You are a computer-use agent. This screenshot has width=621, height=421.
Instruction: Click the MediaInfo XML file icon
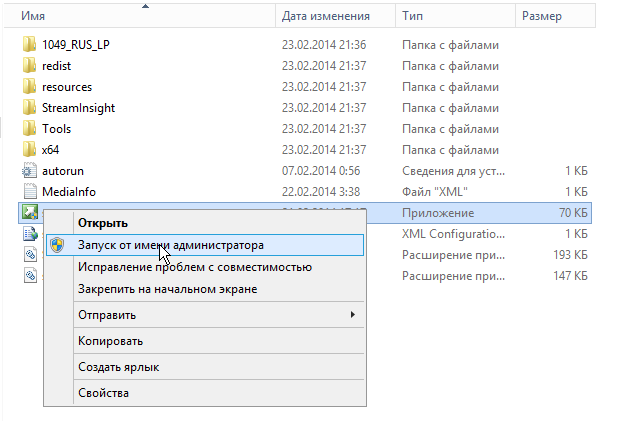coord(29,192)
